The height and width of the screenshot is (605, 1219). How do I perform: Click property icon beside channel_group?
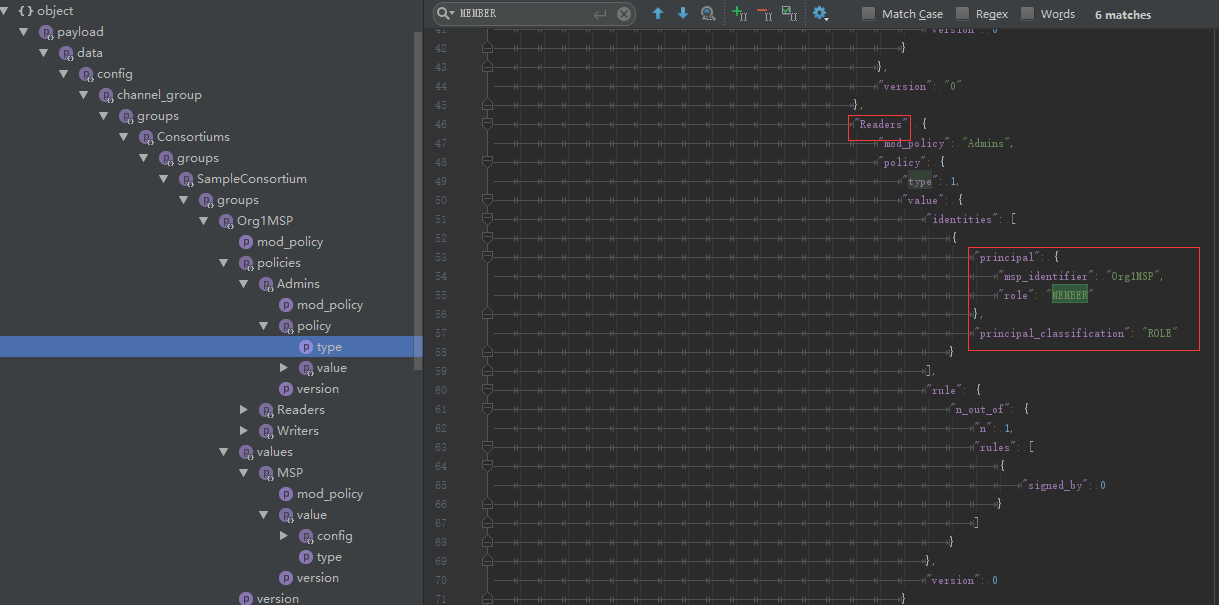106,95
